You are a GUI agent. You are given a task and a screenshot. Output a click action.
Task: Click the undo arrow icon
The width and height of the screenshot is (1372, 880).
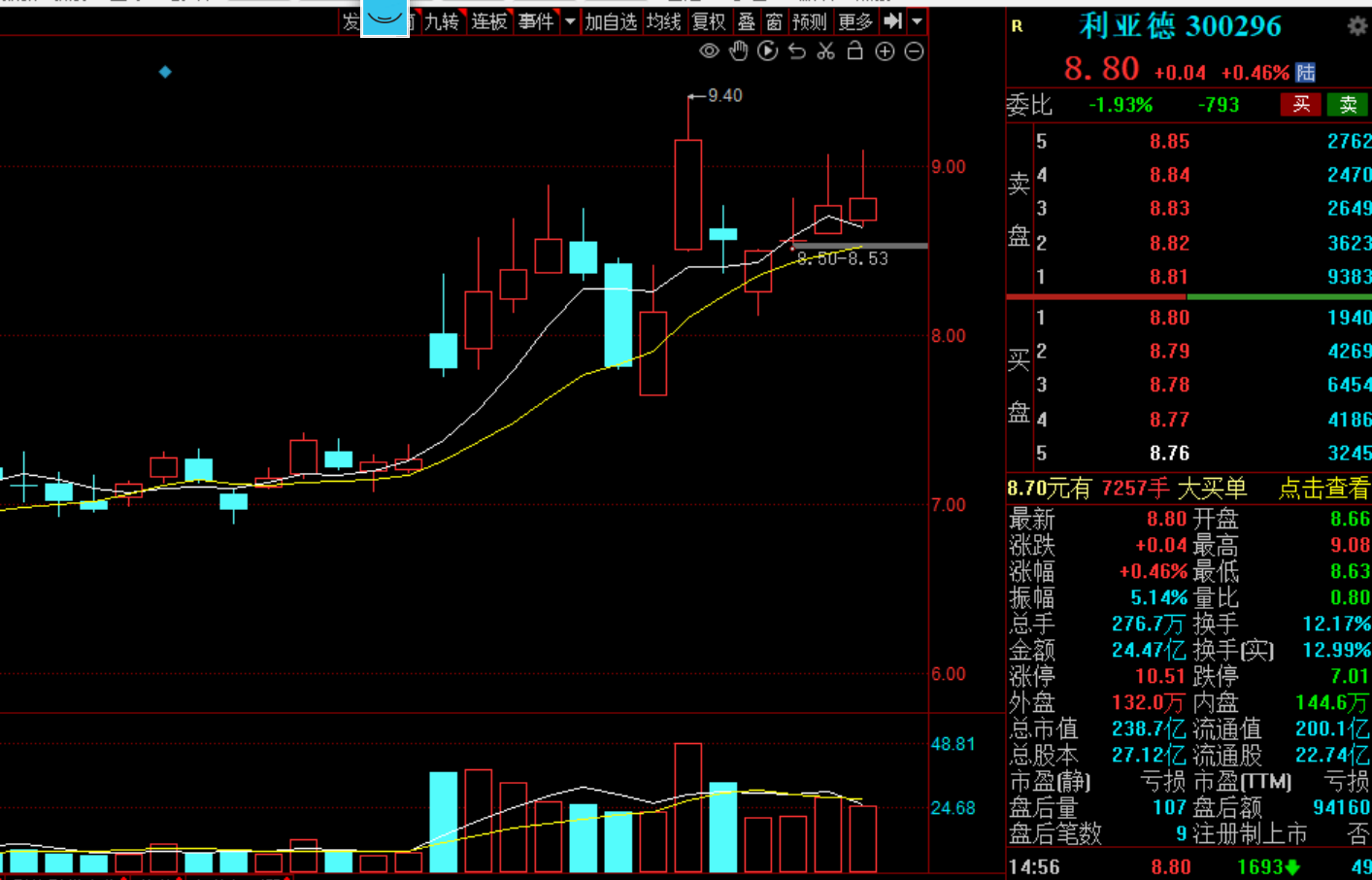pyautogui.click(x=797, y=51)
